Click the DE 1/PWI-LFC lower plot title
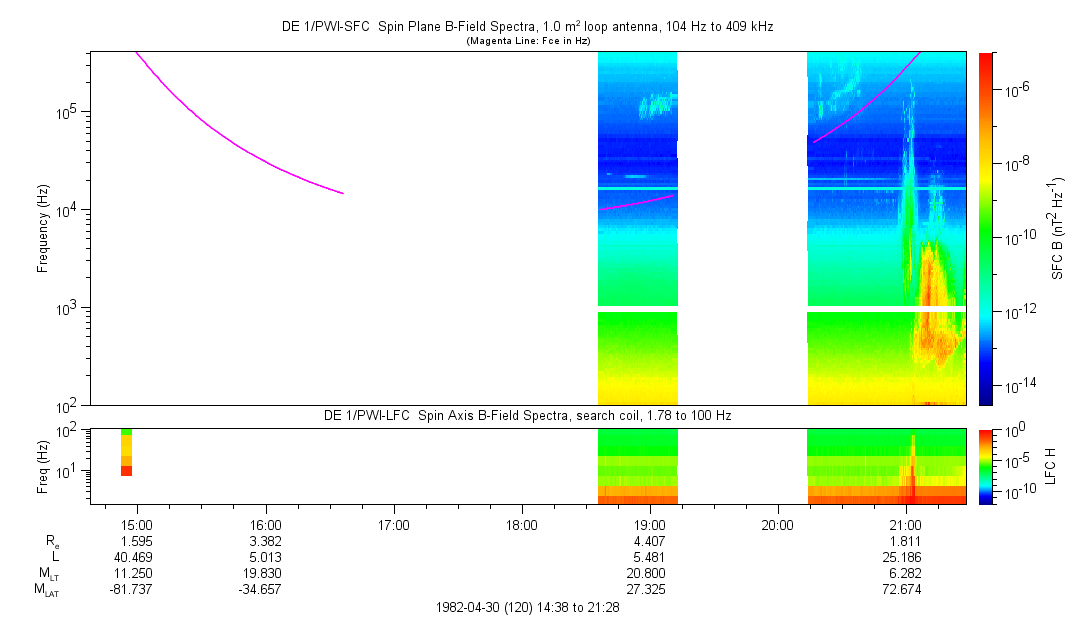 click(527, 415)
